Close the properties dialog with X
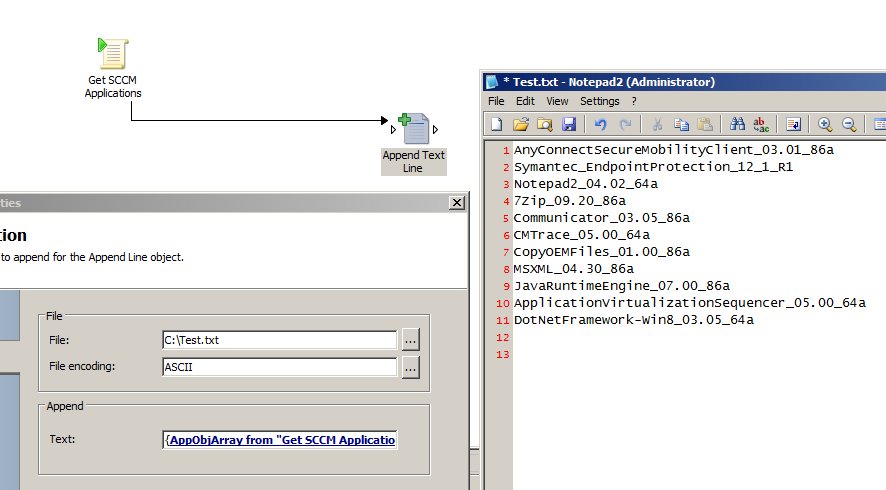The height and width of the screenshot is (490, 886). coord(457,203)
